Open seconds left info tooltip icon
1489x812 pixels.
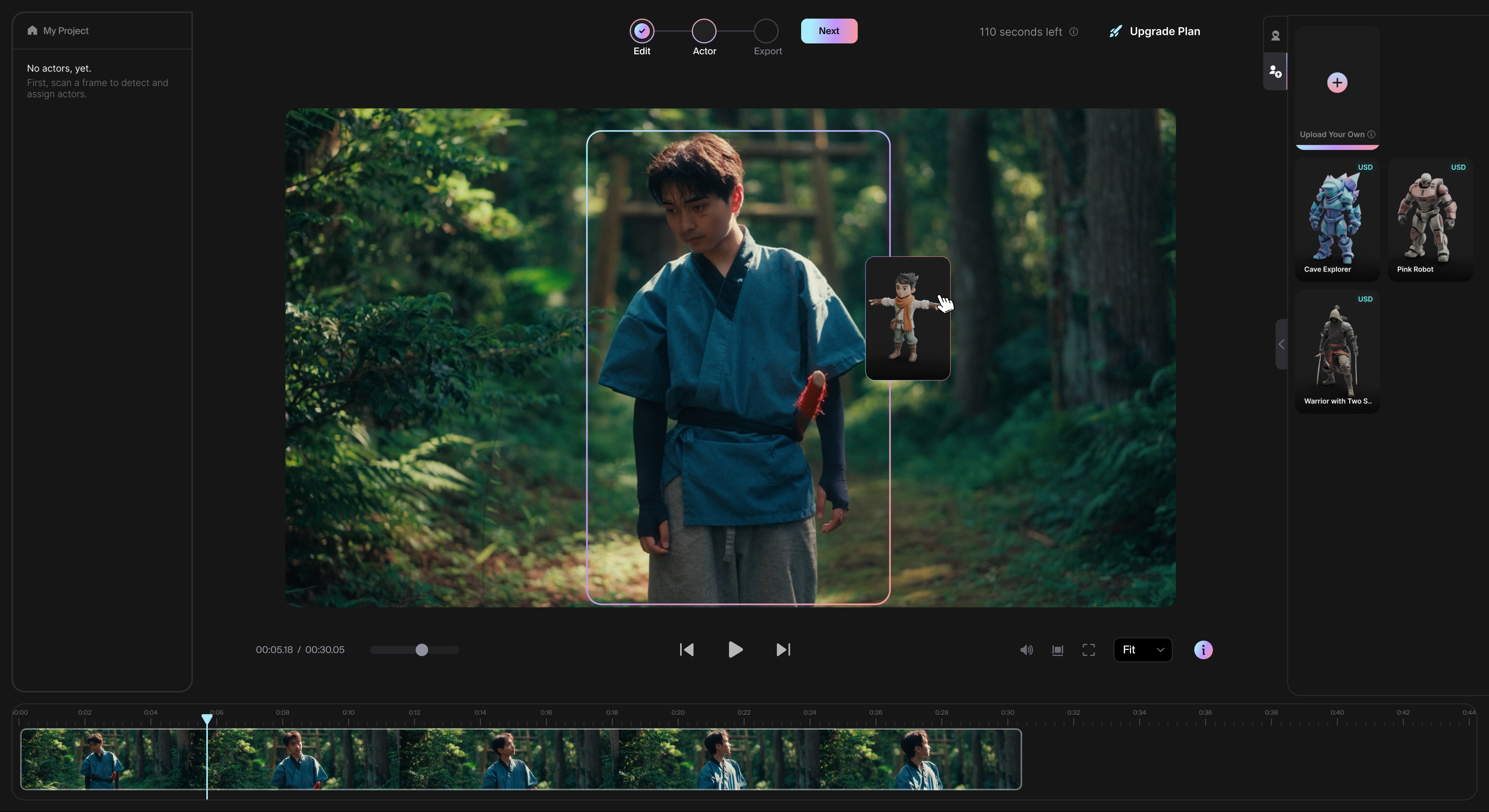coord(1073,32)
